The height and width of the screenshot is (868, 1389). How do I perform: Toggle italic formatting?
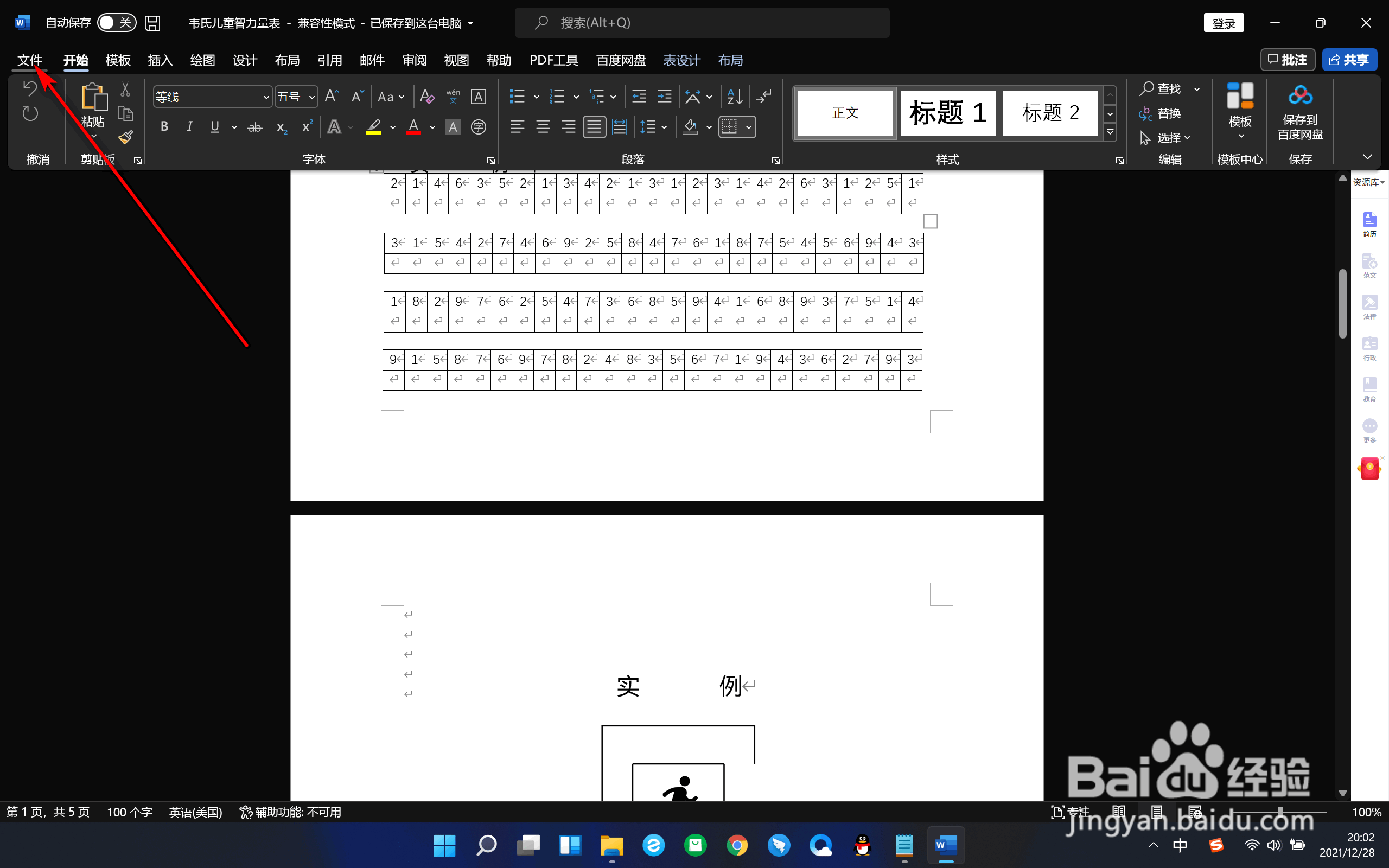(x=189, y=127)
